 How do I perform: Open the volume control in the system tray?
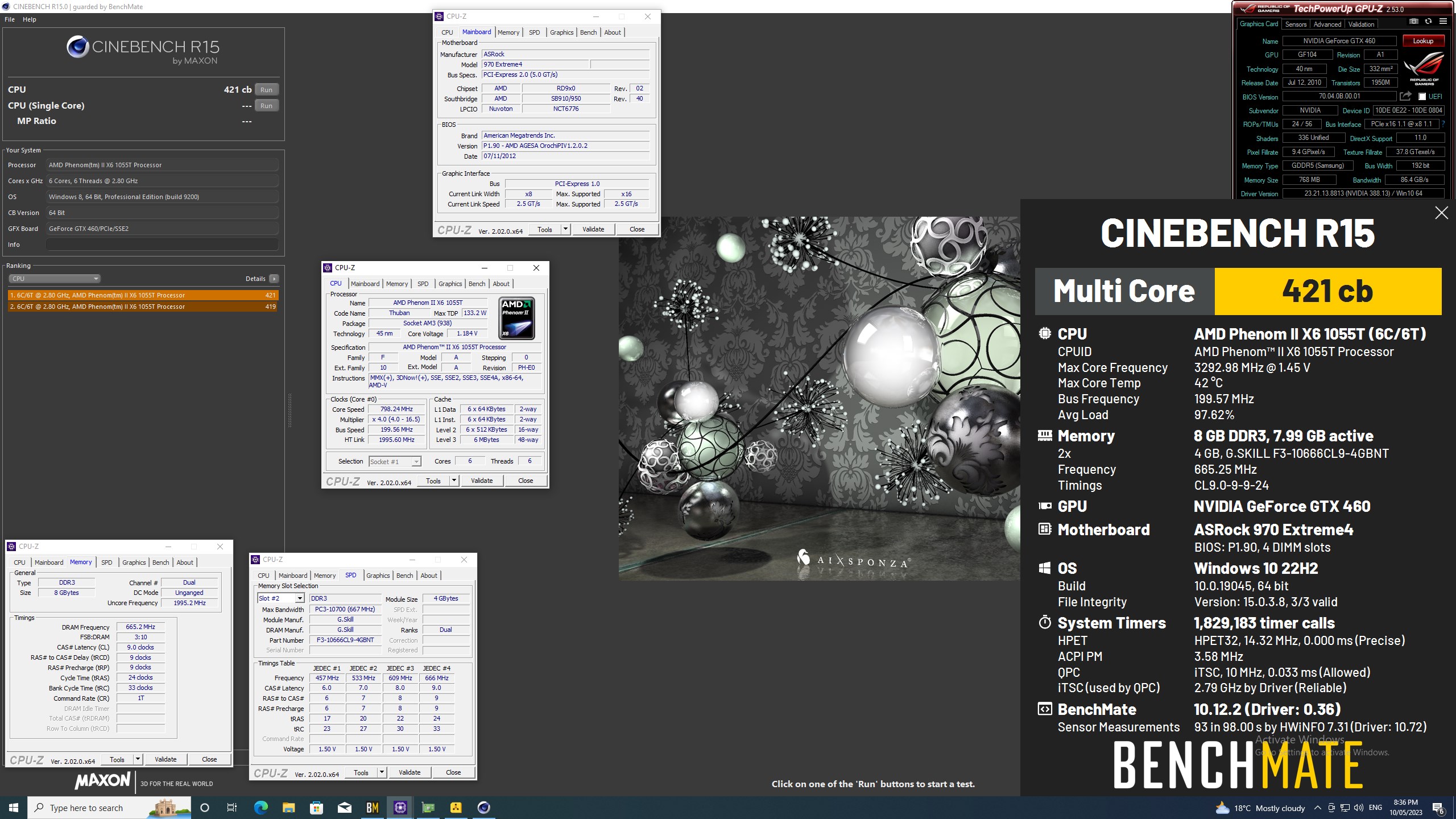click(1358, 808)
